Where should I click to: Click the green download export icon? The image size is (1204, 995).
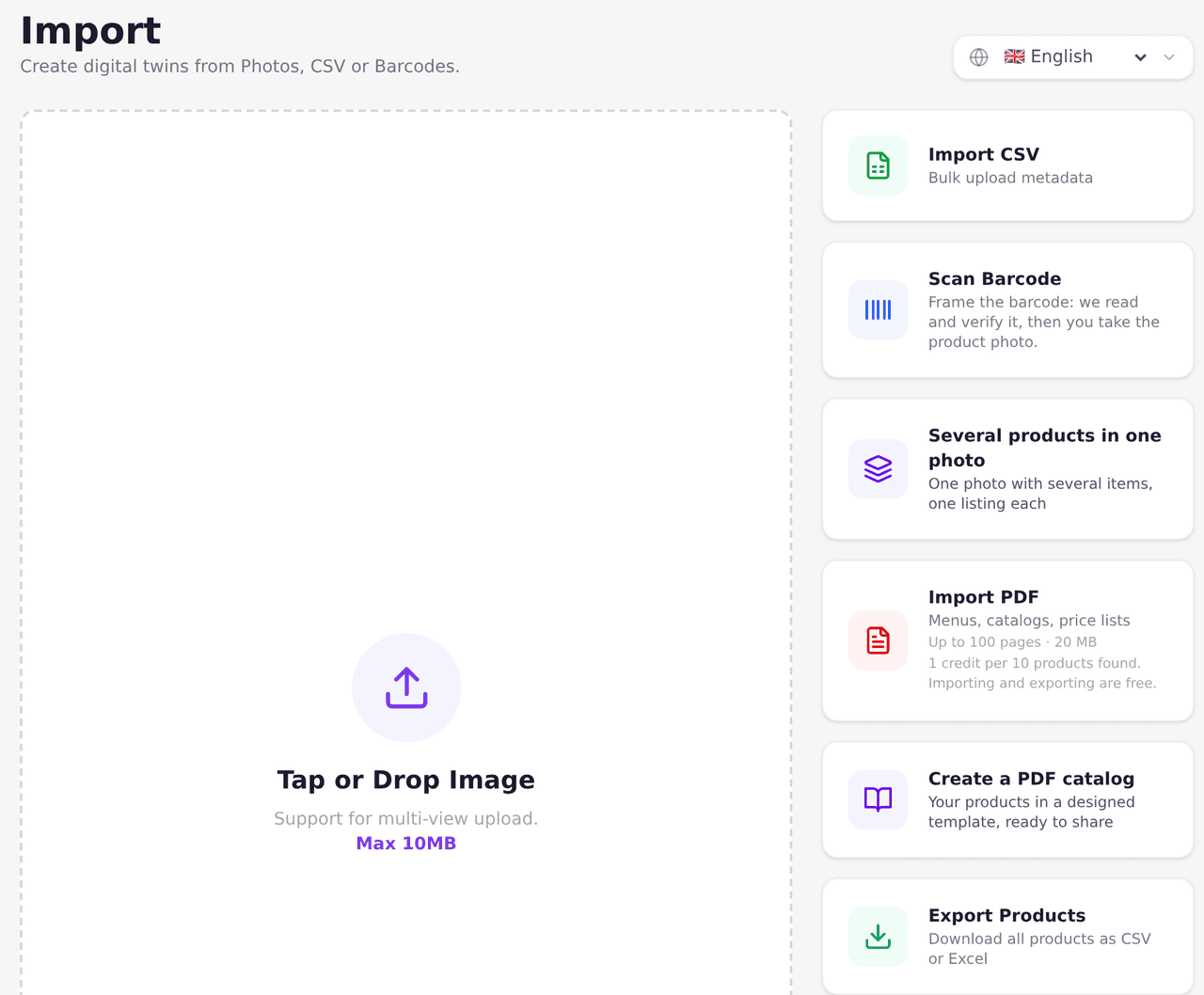coord(878,937)
